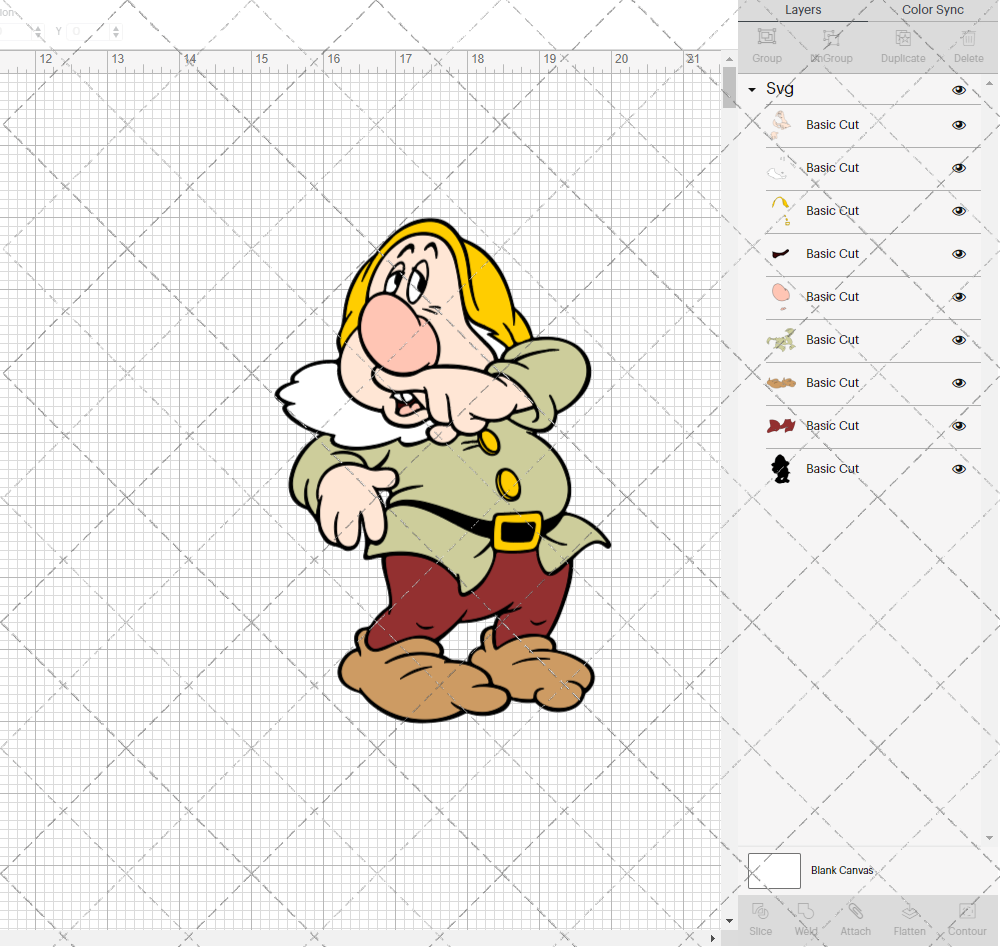
Task: Collapse the Svg layer group
Action: click(752, 90)
